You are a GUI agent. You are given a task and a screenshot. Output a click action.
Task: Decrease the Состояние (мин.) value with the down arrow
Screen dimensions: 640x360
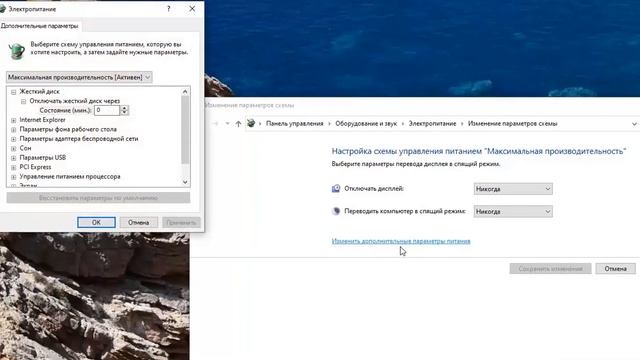tap(124, 113)
